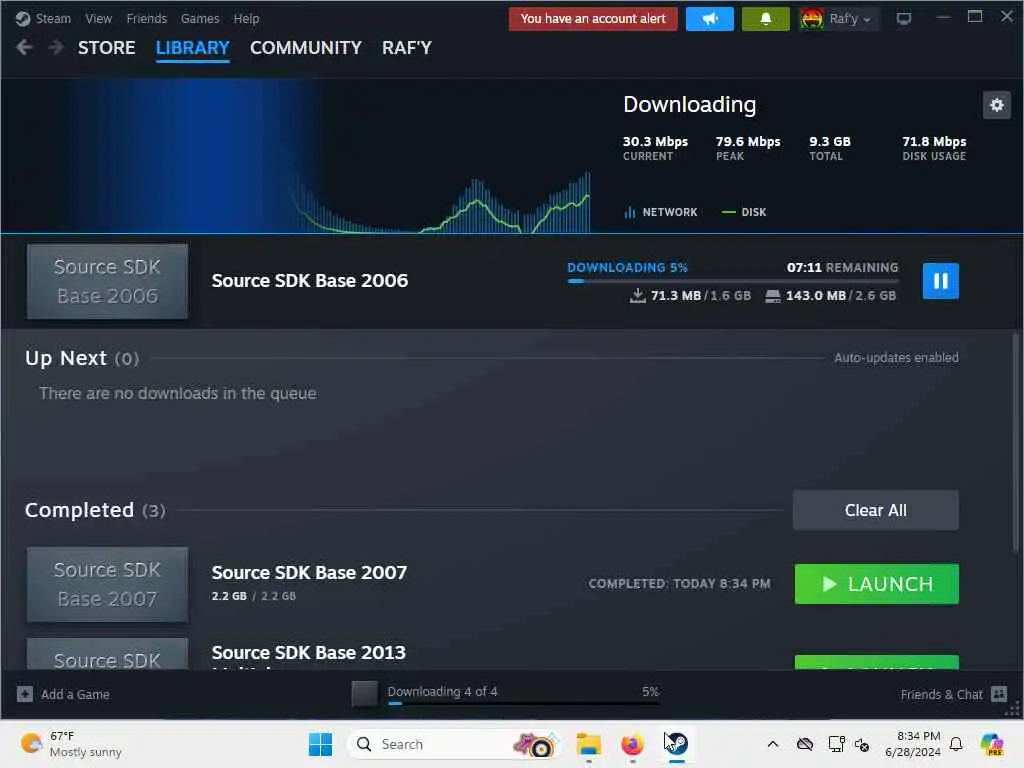Go to the LIBRARY tab
The width and height of the screenshot is (1024, 768).
[x=193, y=48]
